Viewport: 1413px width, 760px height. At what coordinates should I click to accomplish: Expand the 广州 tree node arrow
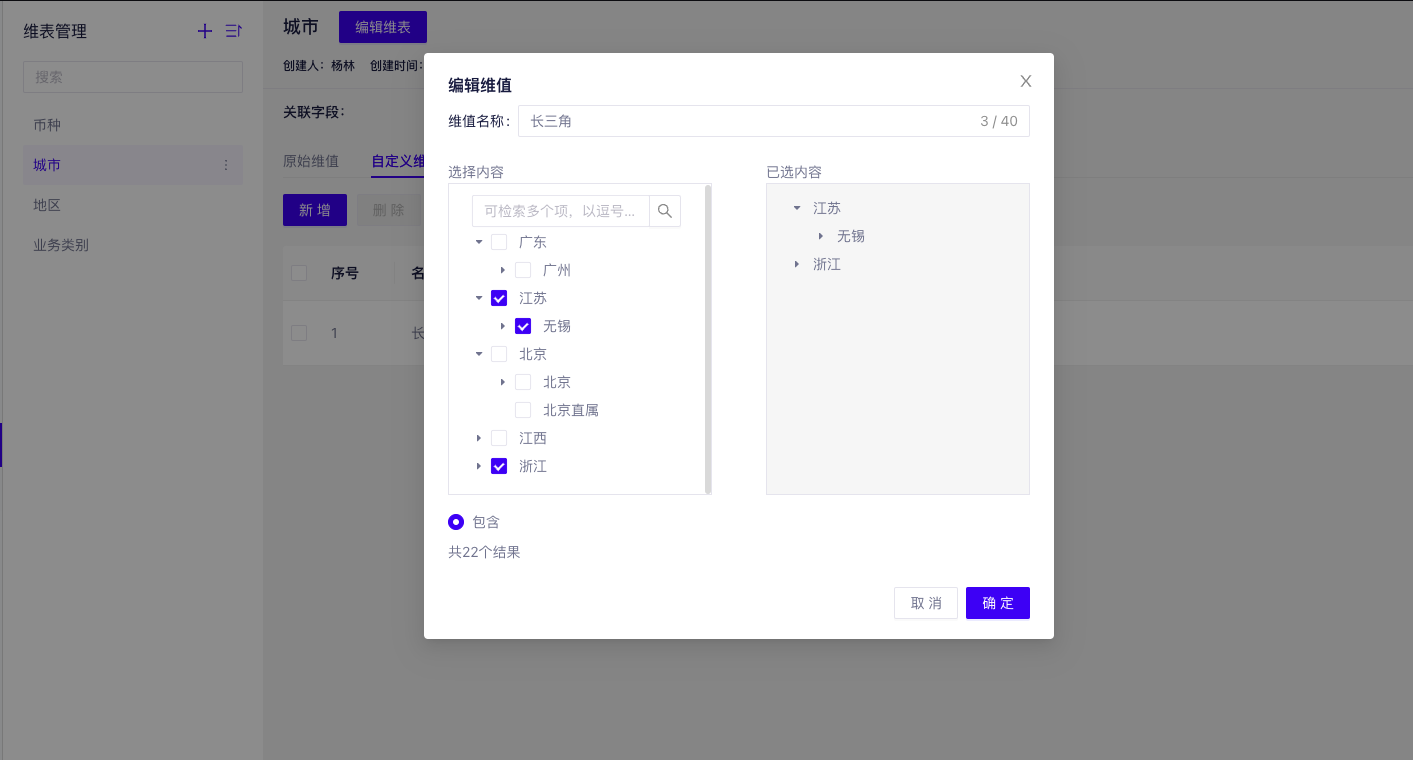pos(503,270)
